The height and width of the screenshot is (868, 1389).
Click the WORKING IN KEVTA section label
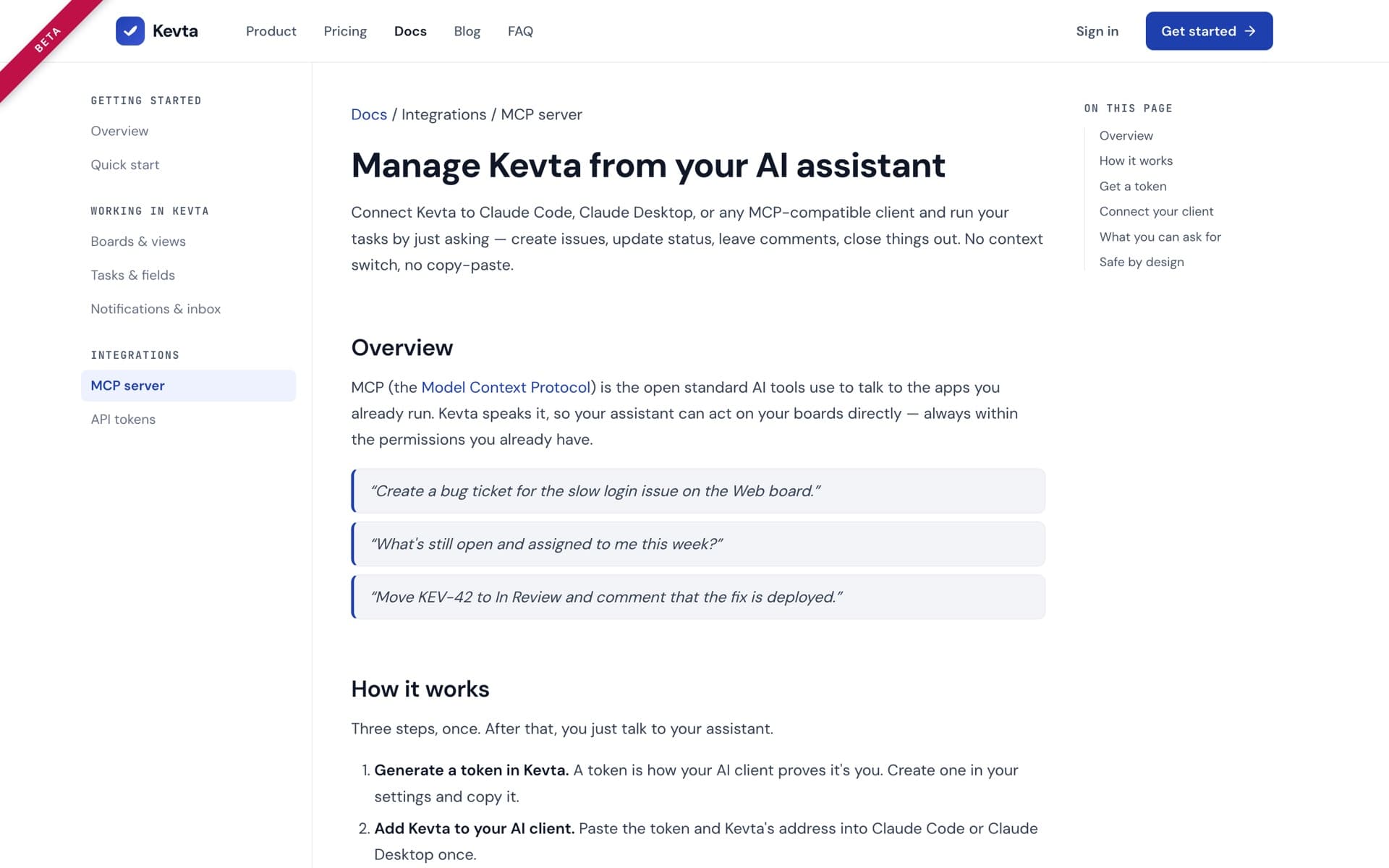click(x=150, y=211)
